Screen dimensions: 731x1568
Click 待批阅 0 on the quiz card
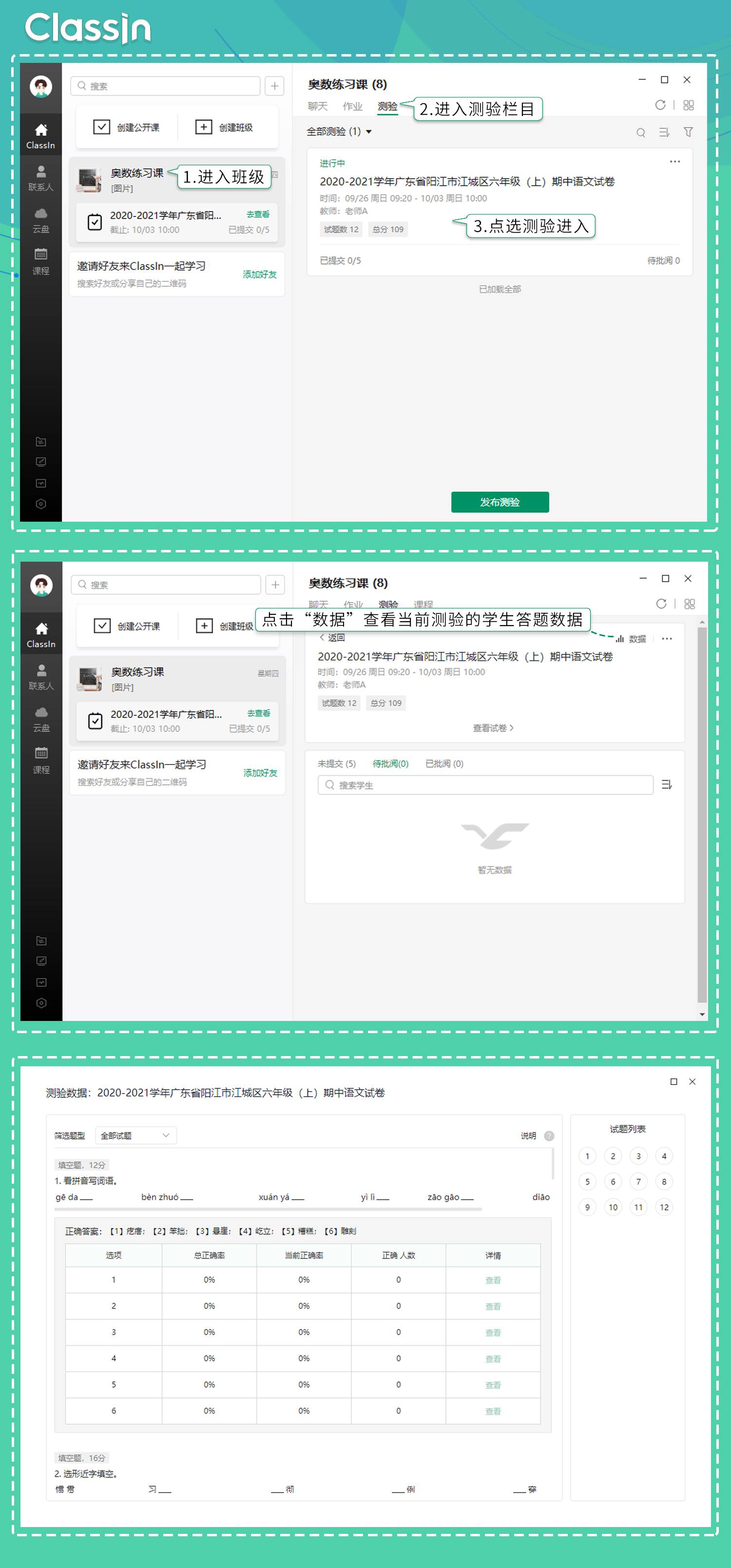tap(663, 260)
